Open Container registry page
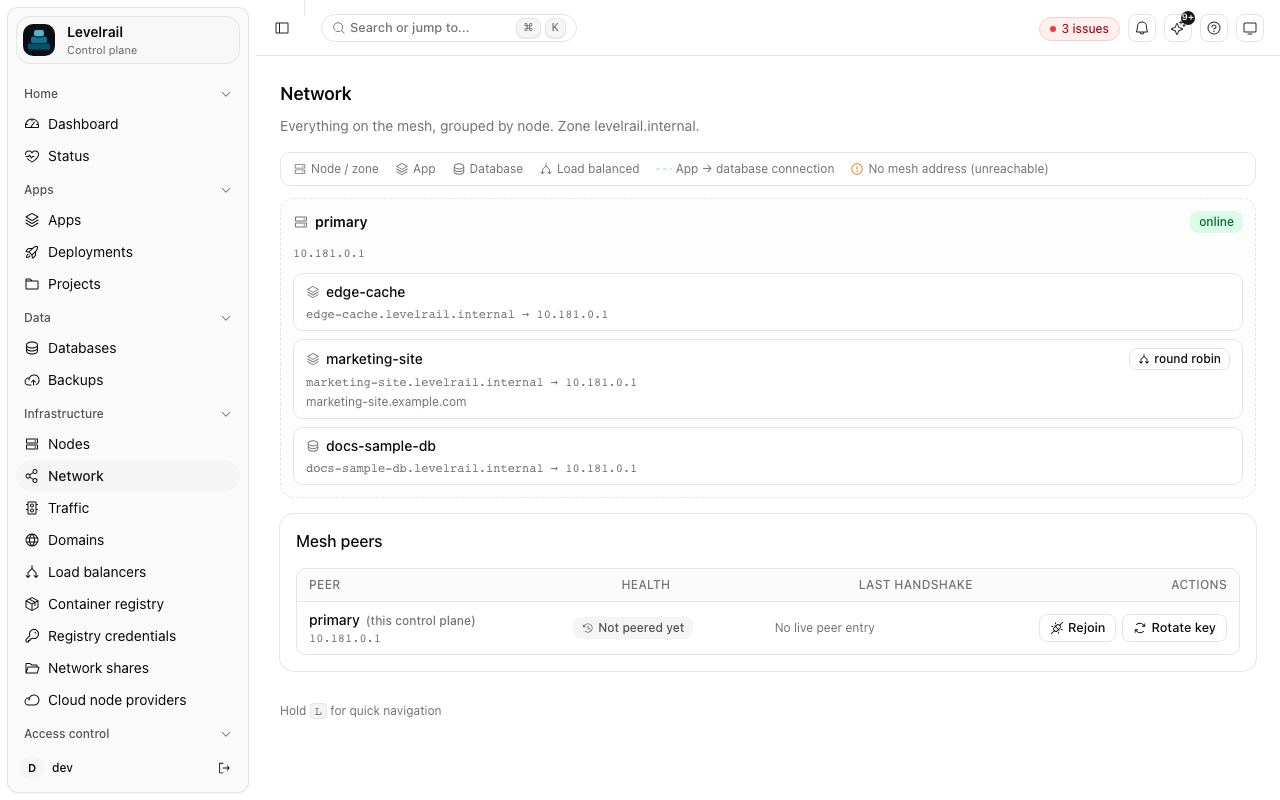 point(128,604)
